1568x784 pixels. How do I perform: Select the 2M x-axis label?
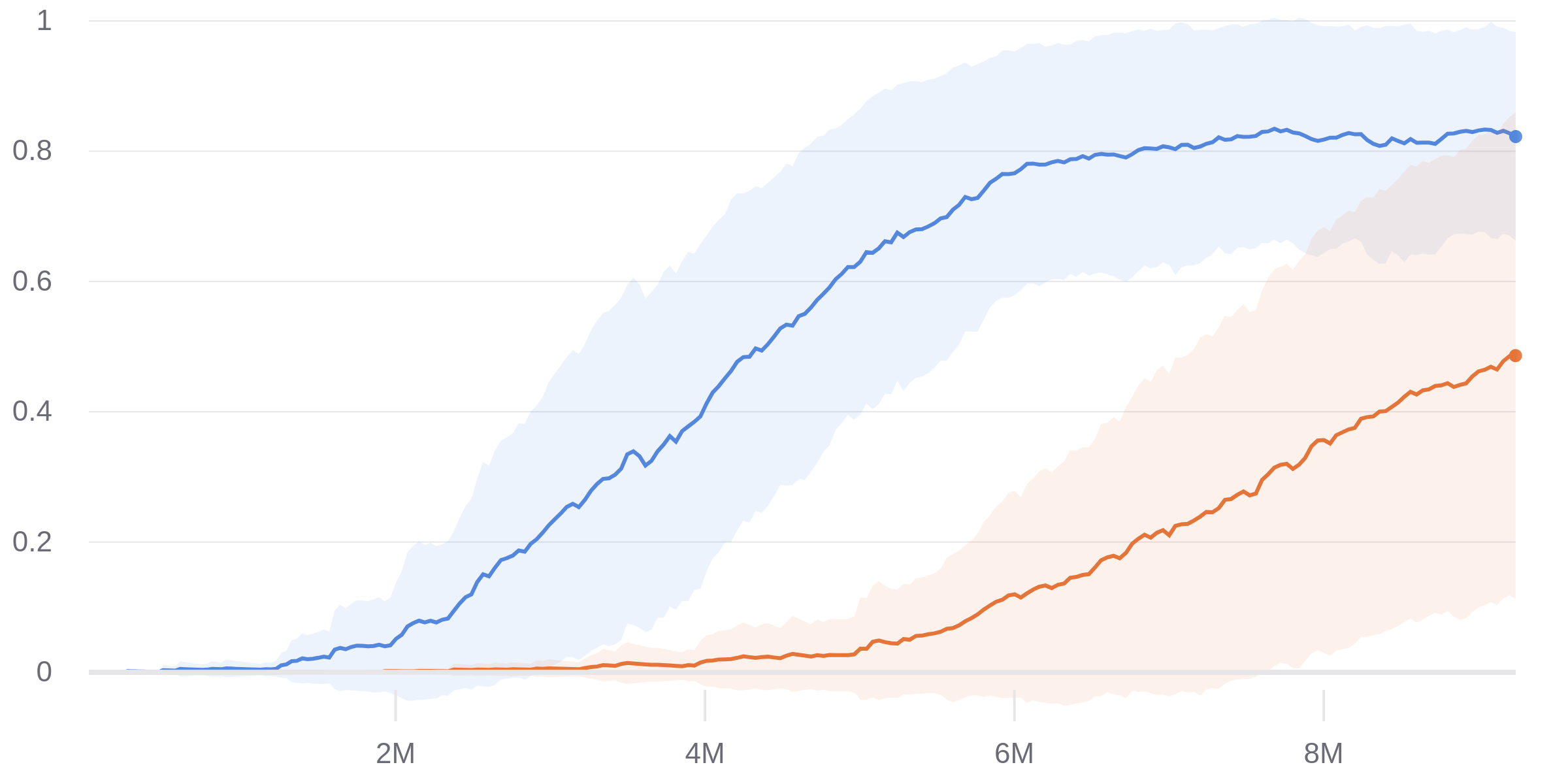point(395,754)
